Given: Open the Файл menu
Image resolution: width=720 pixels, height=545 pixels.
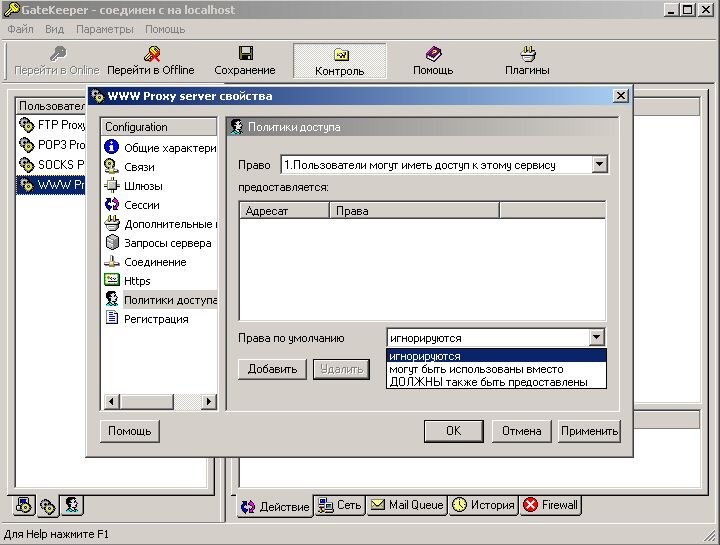Looking at the screenshot, I should 20,29.
